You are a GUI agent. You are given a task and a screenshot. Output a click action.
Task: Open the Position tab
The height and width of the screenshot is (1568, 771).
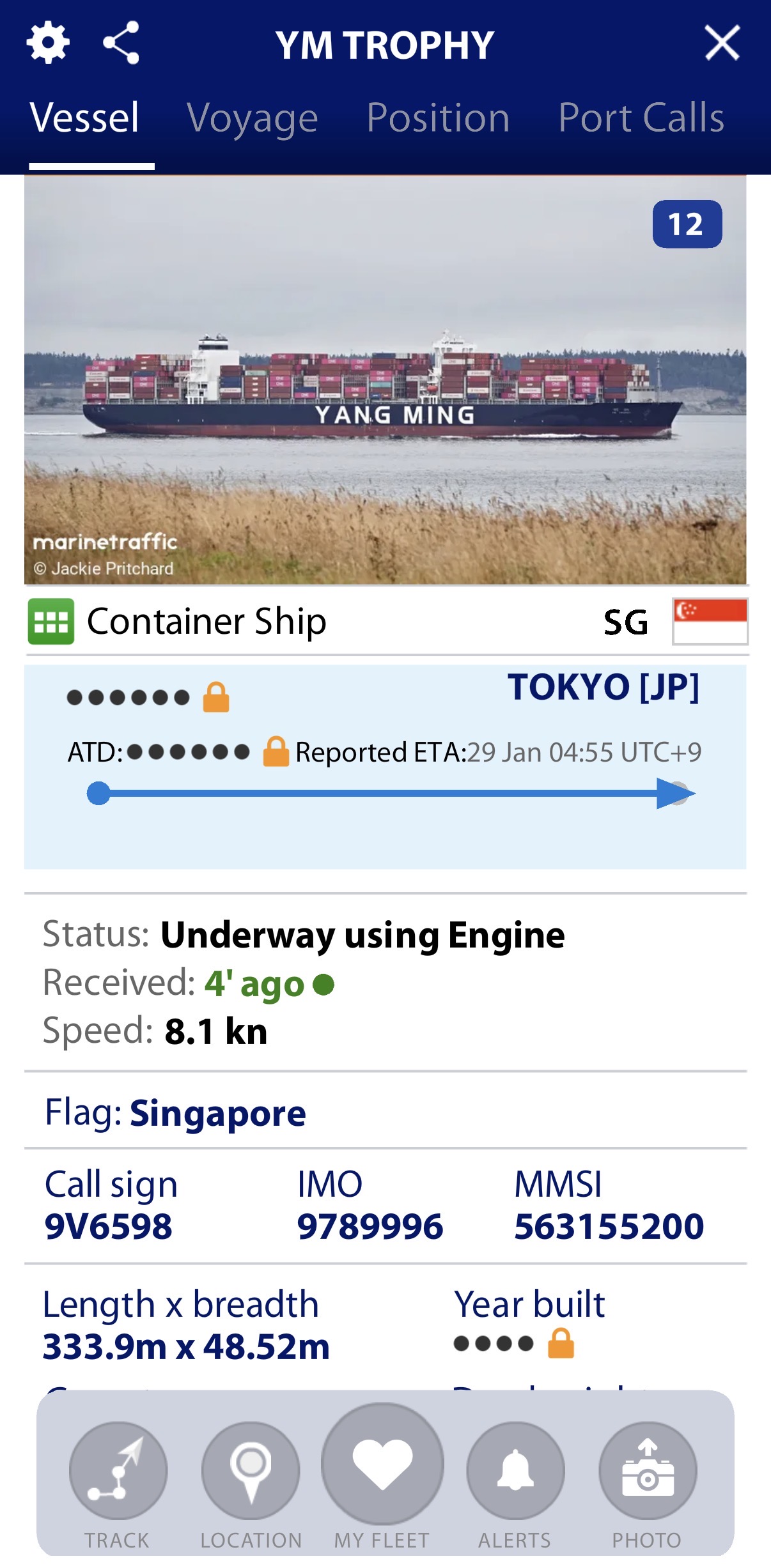tap(438, 118)
